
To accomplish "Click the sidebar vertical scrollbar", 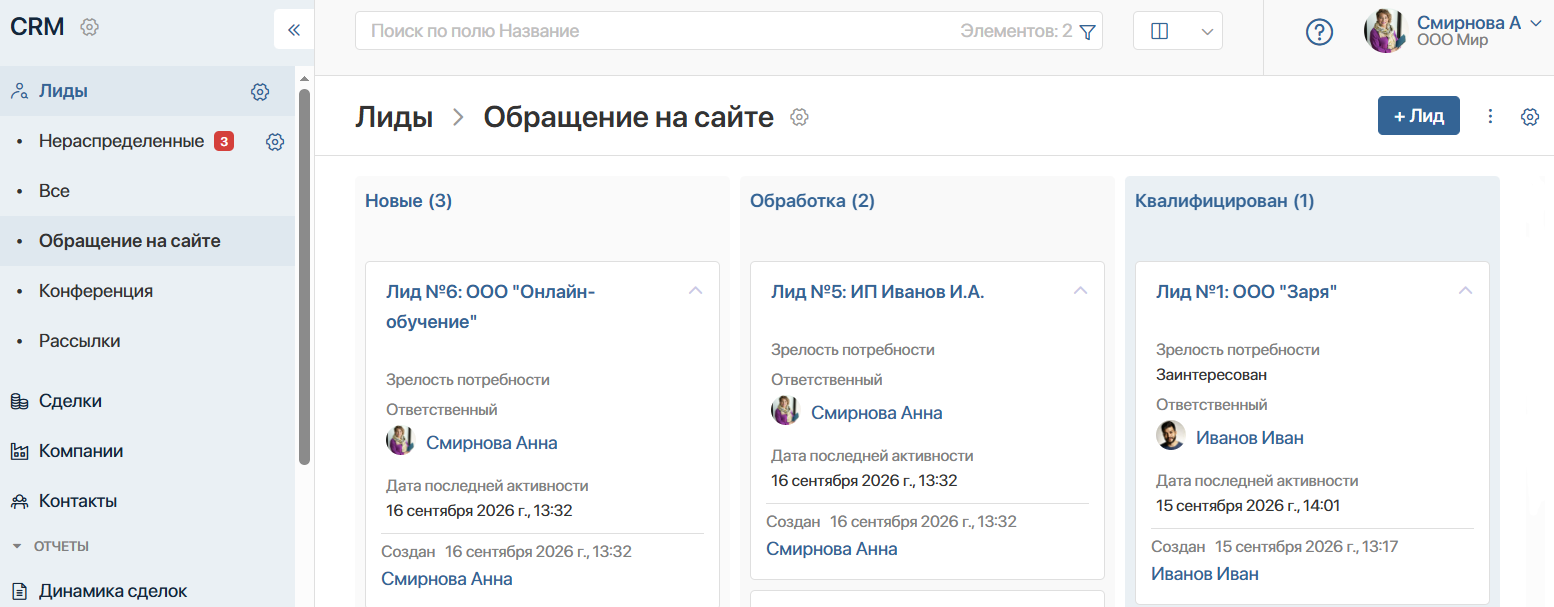I will coord(305,277).
